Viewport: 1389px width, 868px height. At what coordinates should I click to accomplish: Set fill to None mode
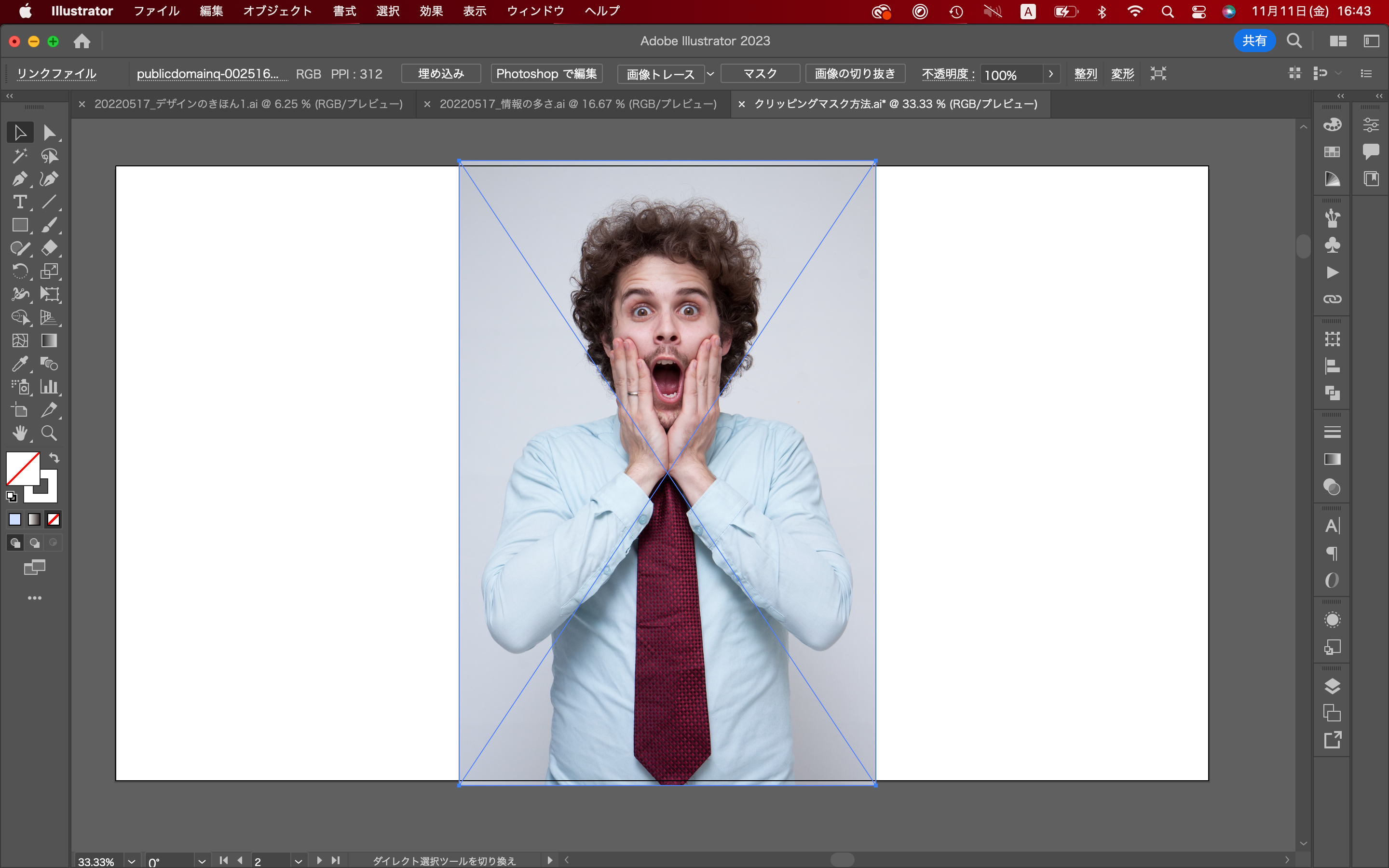tap(54, 519)
